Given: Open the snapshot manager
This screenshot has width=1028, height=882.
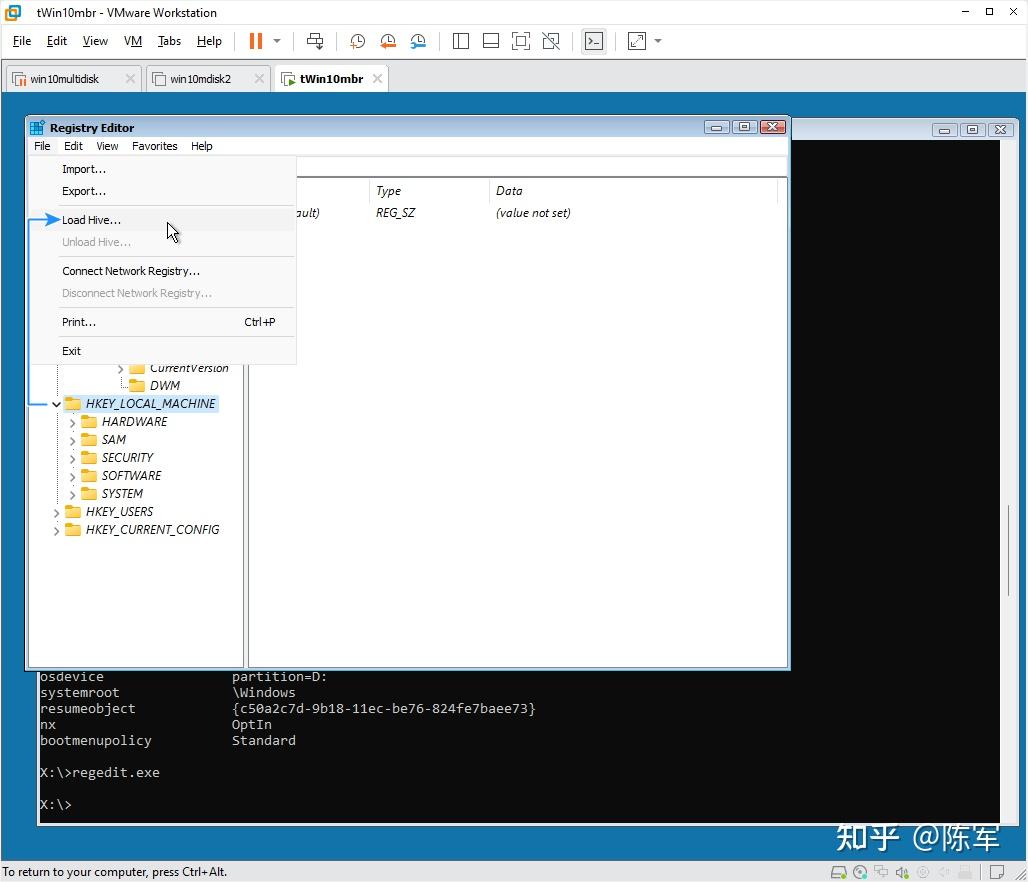Looking at the screenshot, I should tap(417, 41).
